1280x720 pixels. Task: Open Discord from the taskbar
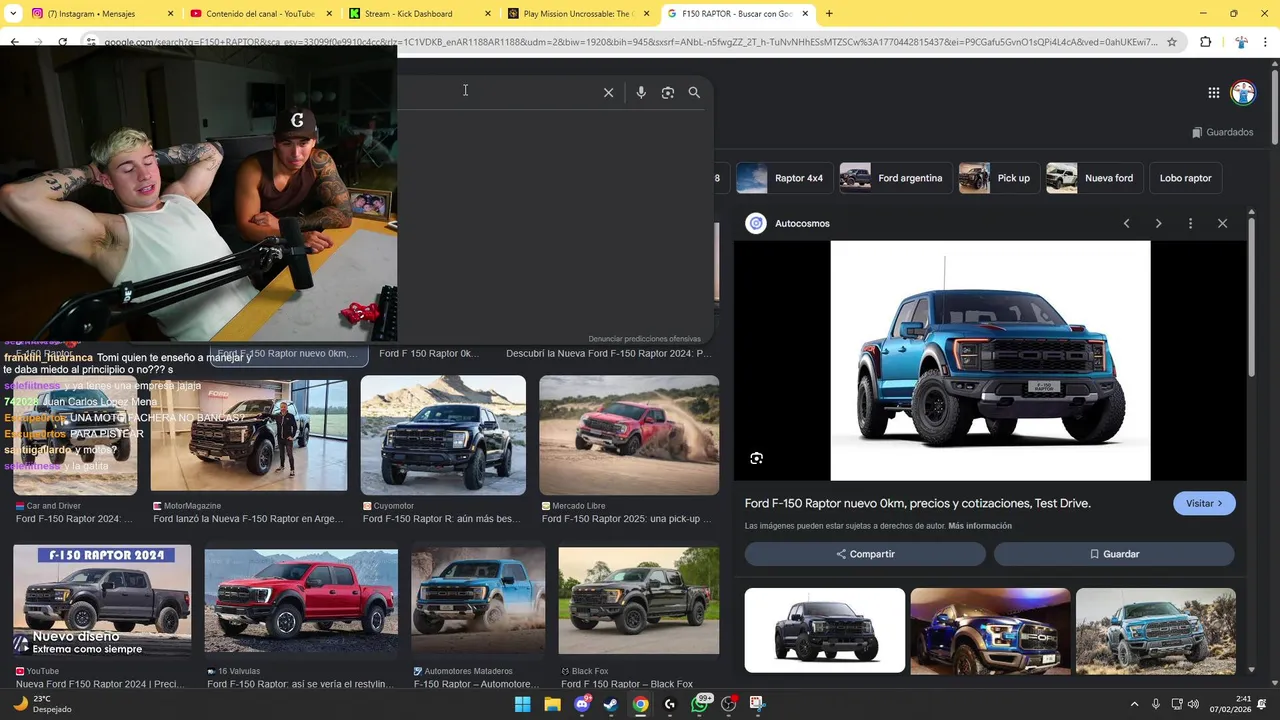tap(582, 704)
